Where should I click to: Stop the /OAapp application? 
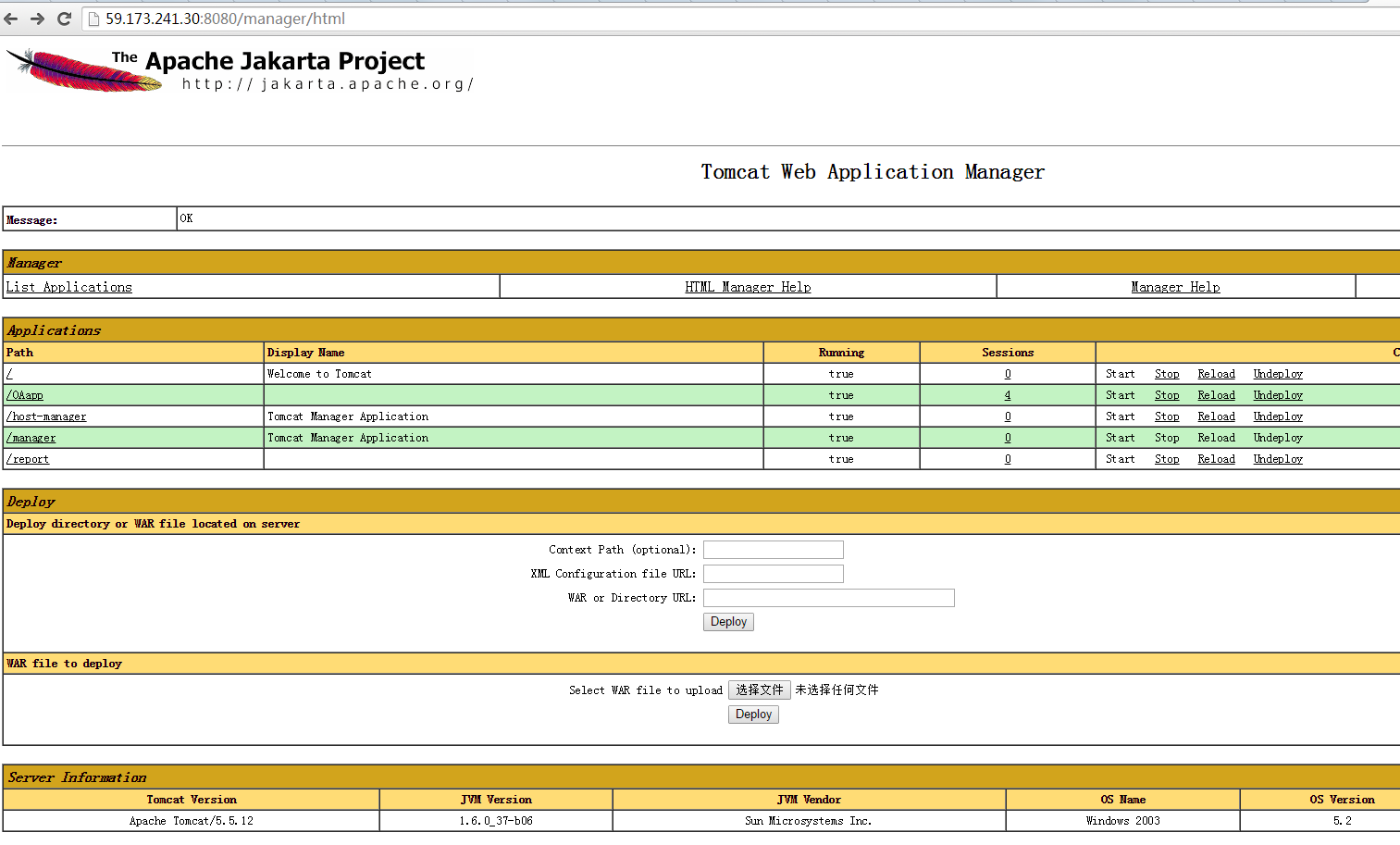click(x=1167, y=395)
